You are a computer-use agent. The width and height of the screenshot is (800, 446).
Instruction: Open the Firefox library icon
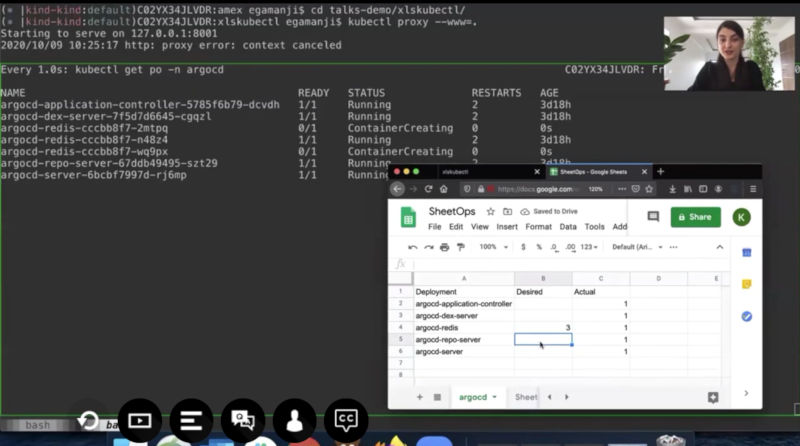coord(688,189)
